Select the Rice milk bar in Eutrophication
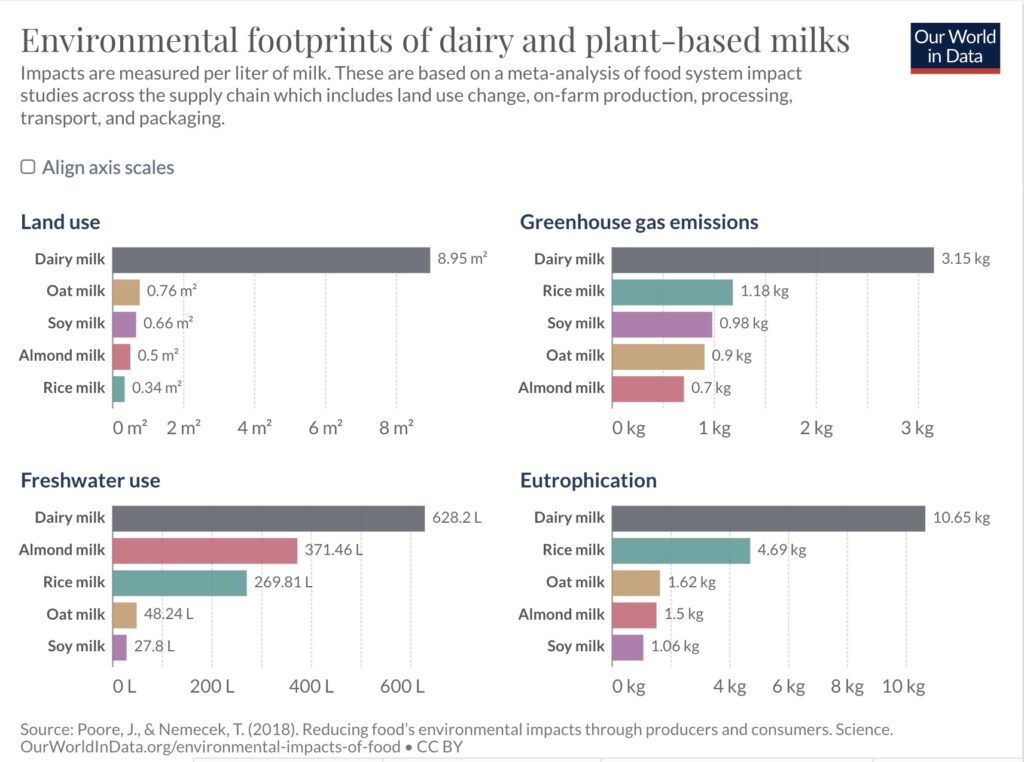This screenshot has height=762, width=1024. coord(680,550)
